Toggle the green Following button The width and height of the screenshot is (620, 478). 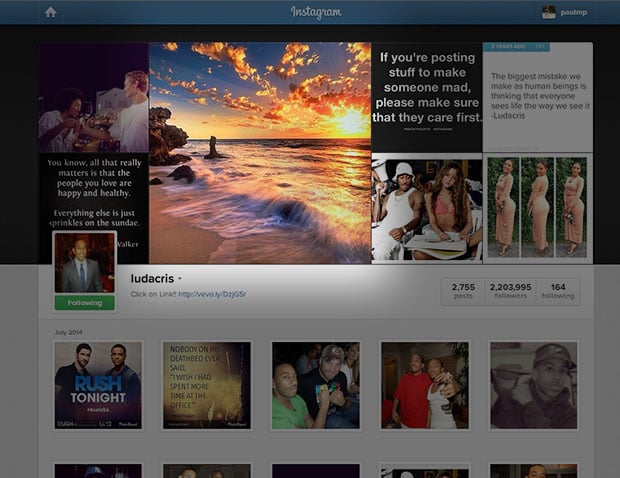click(x=85, y=303)
